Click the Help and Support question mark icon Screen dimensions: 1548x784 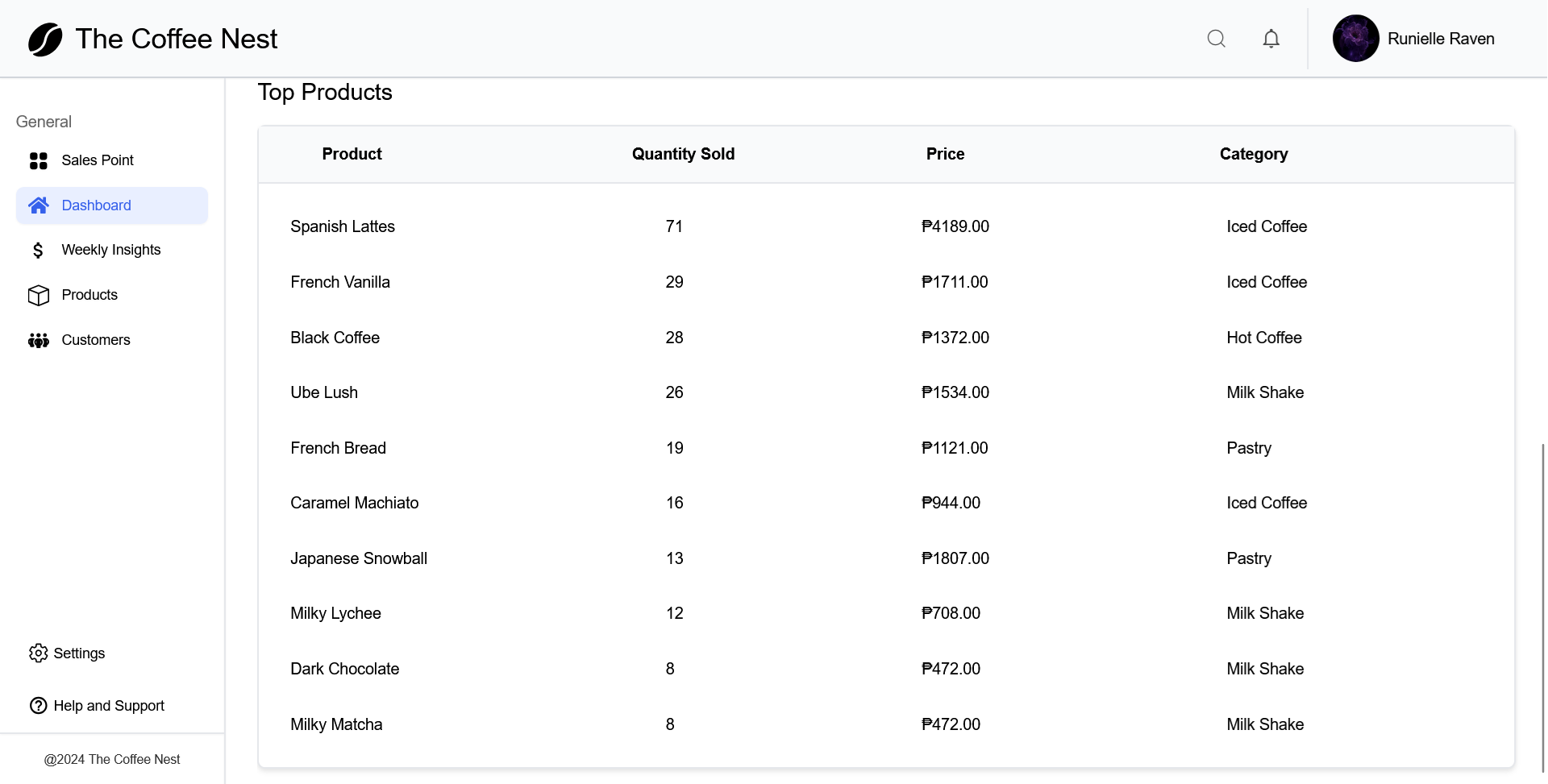[39, 705]
